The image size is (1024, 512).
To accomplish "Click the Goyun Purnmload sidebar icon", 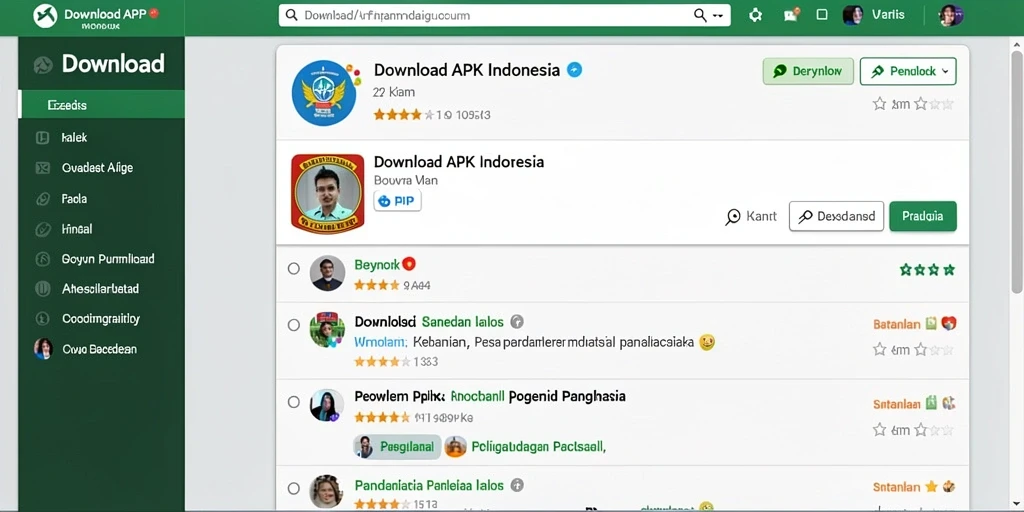I will pos(42,259).
